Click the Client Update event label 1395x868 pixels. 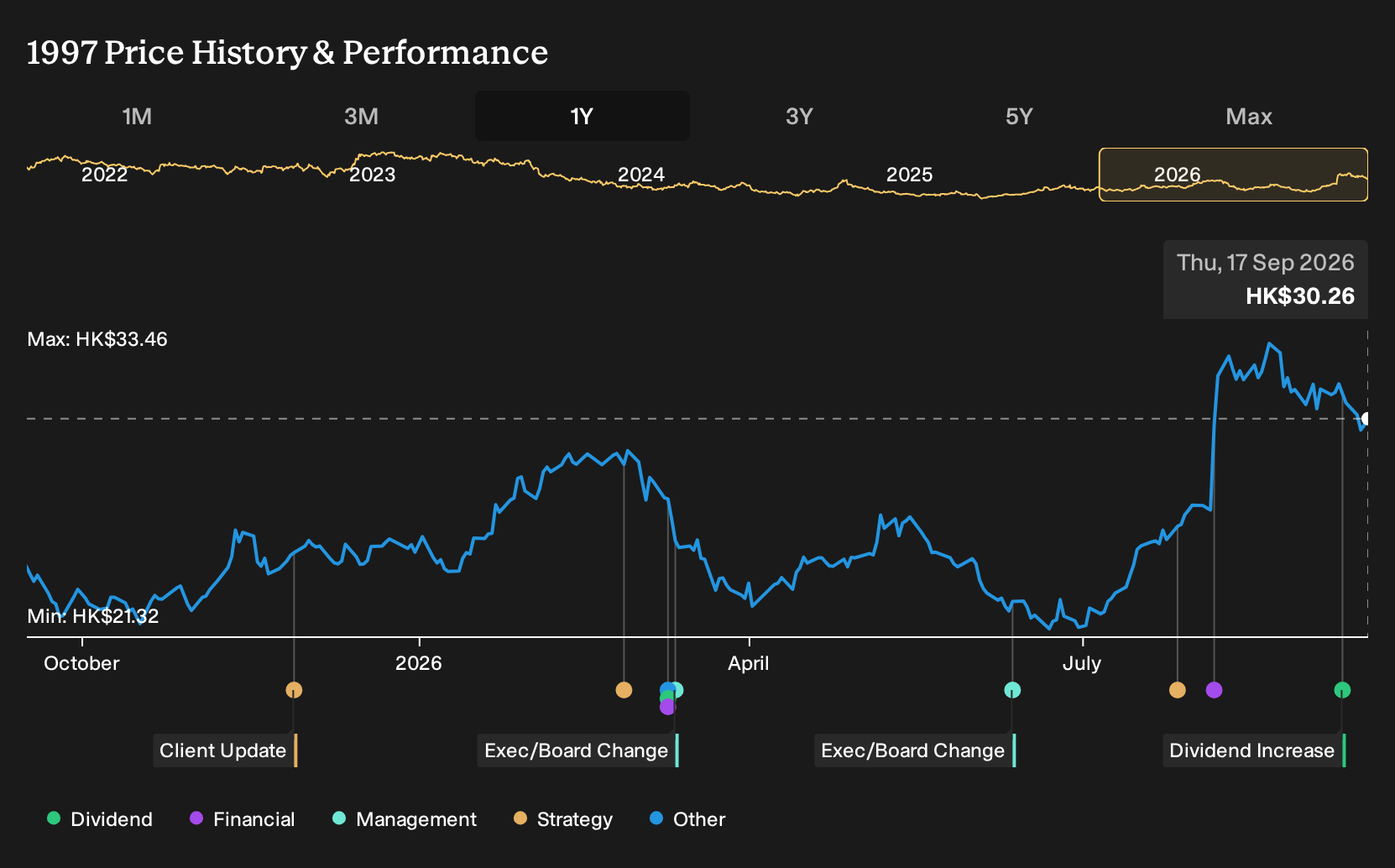click(225, 750)
